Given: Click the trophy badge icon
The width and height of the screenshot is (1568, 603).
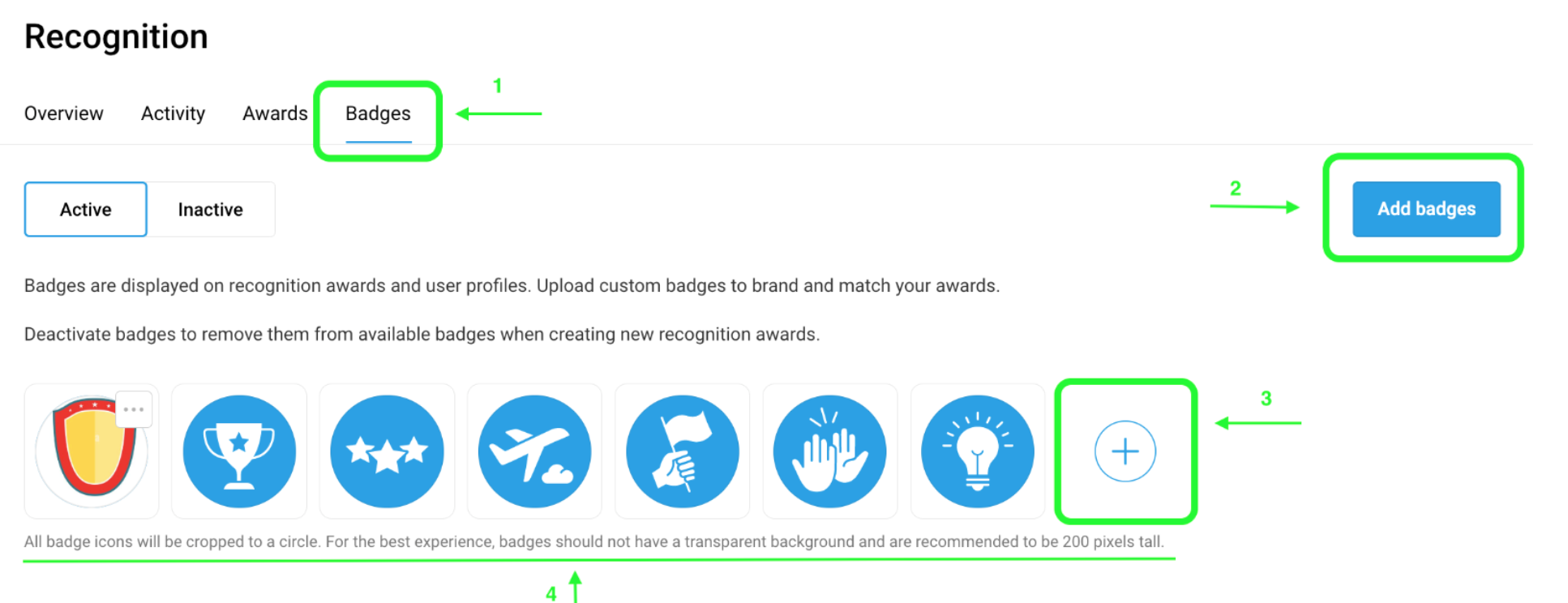Looking at the screenshot, I should pos(239,451).
